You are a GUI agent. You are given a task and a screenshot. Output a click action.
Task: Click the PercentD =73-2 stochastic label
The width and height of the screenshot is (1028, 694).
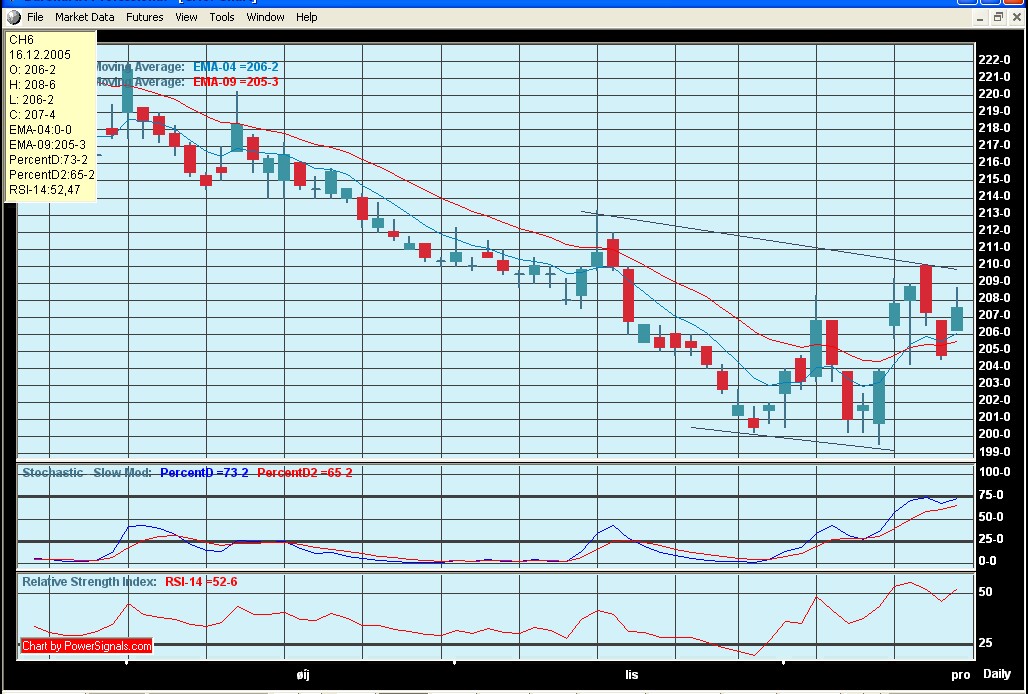[204, 472]
